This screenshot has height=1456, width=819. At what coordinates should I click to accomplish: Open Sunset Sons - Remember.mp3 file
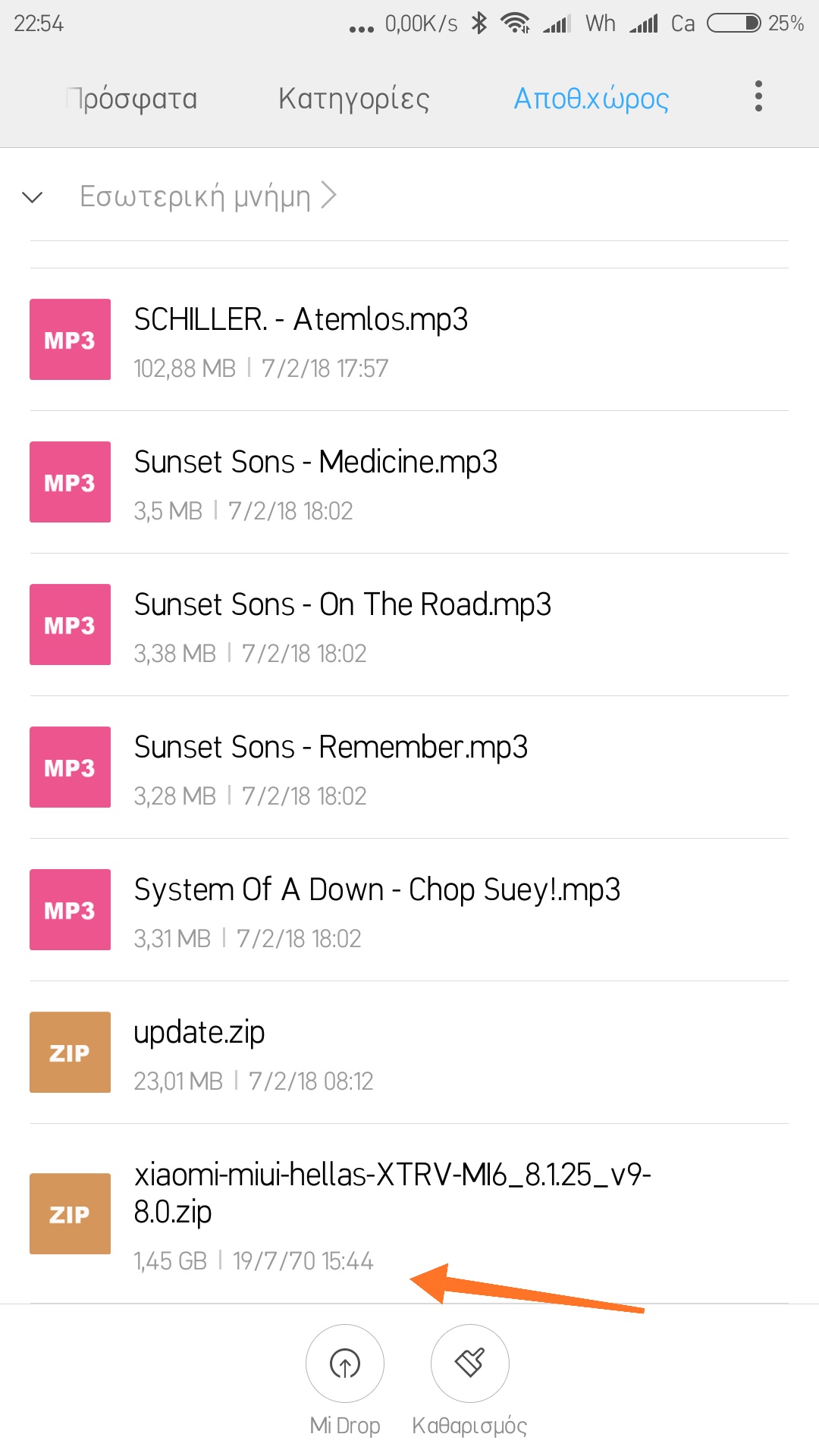click(x=331, y=748)
